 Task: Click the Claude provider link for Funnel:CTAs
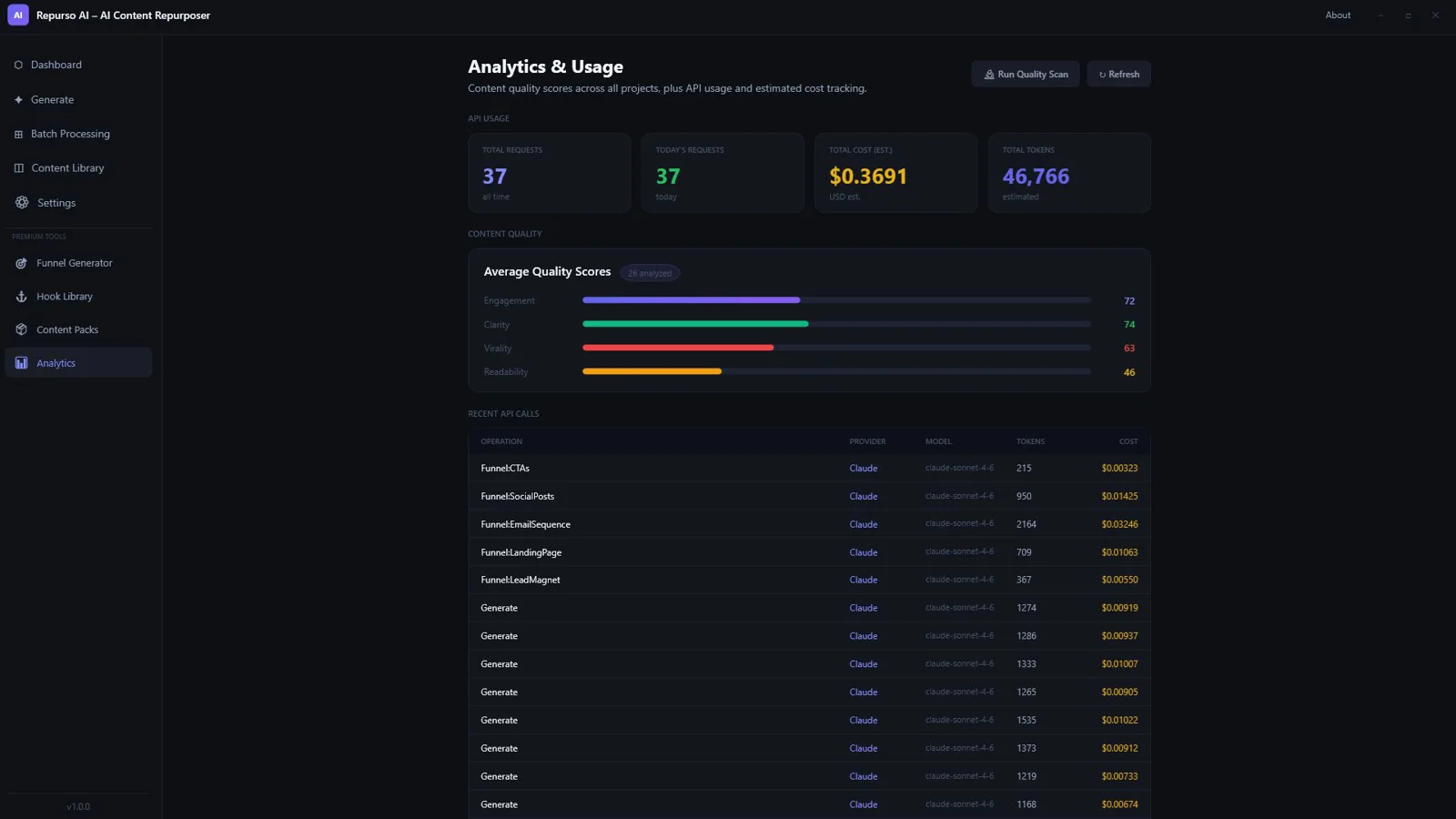(x=863, y=469)
